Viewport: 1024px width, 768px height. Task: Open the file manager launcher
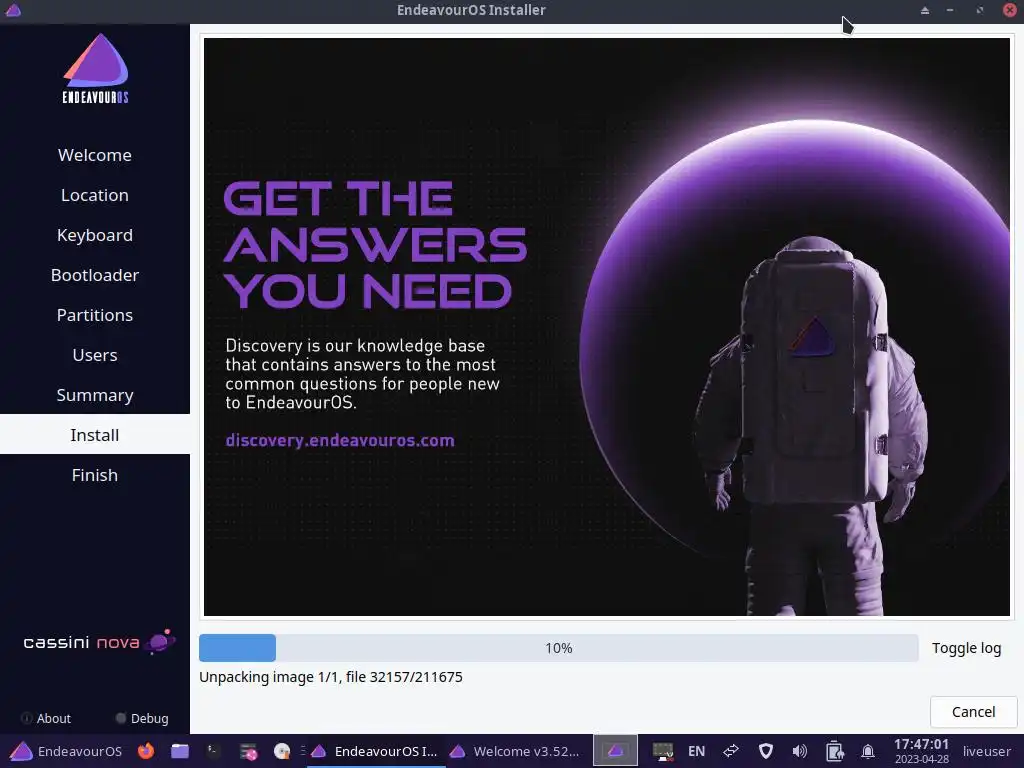pos(180,751)
